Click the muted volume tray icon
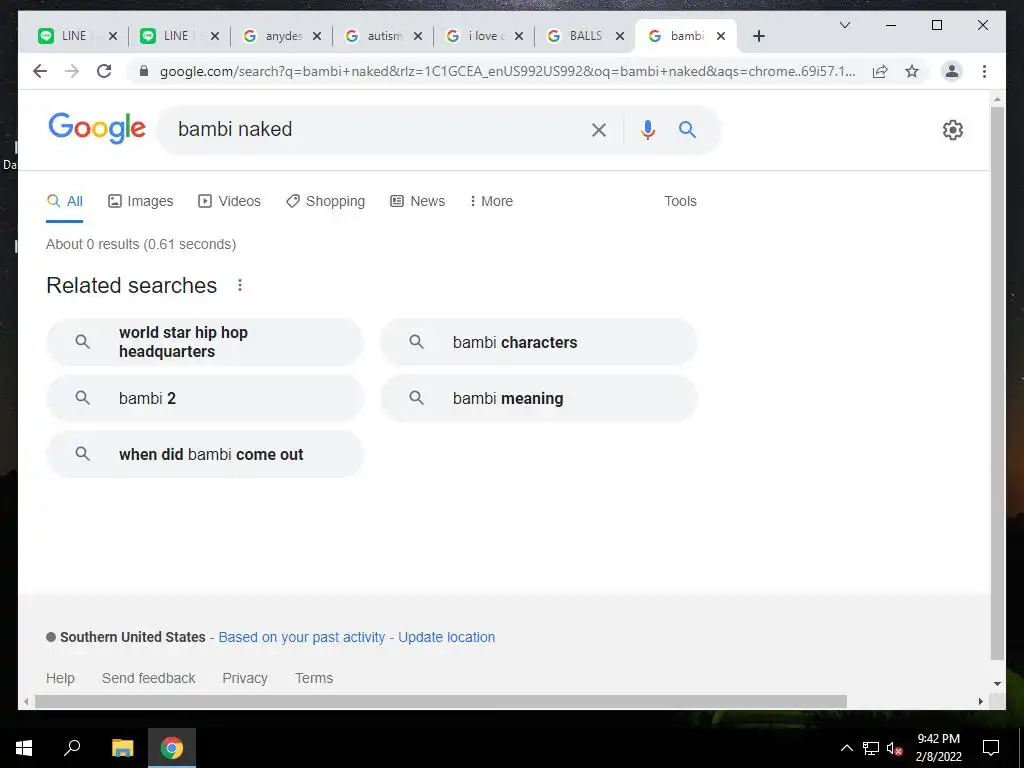The height and width of the screenshot is (768, 1024). point(894,748)
